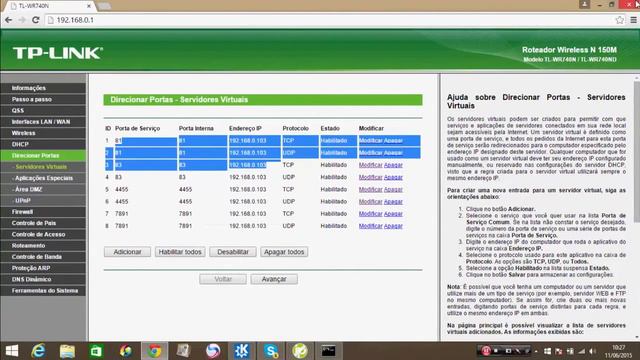Screen dimensions: 640x360
Task: Click Modificar for row 7 port 7891 TCP
Action: 371,213
